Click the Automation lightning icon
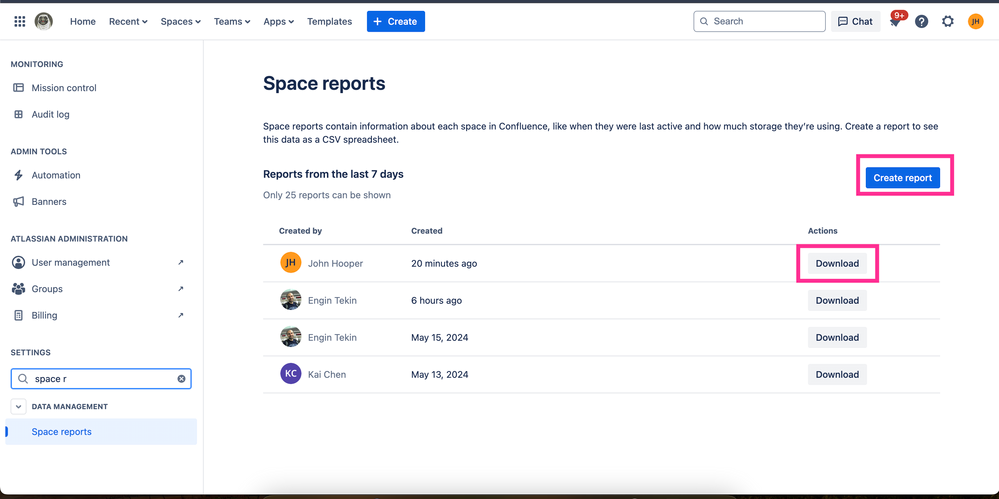 [x=18, y=175]
